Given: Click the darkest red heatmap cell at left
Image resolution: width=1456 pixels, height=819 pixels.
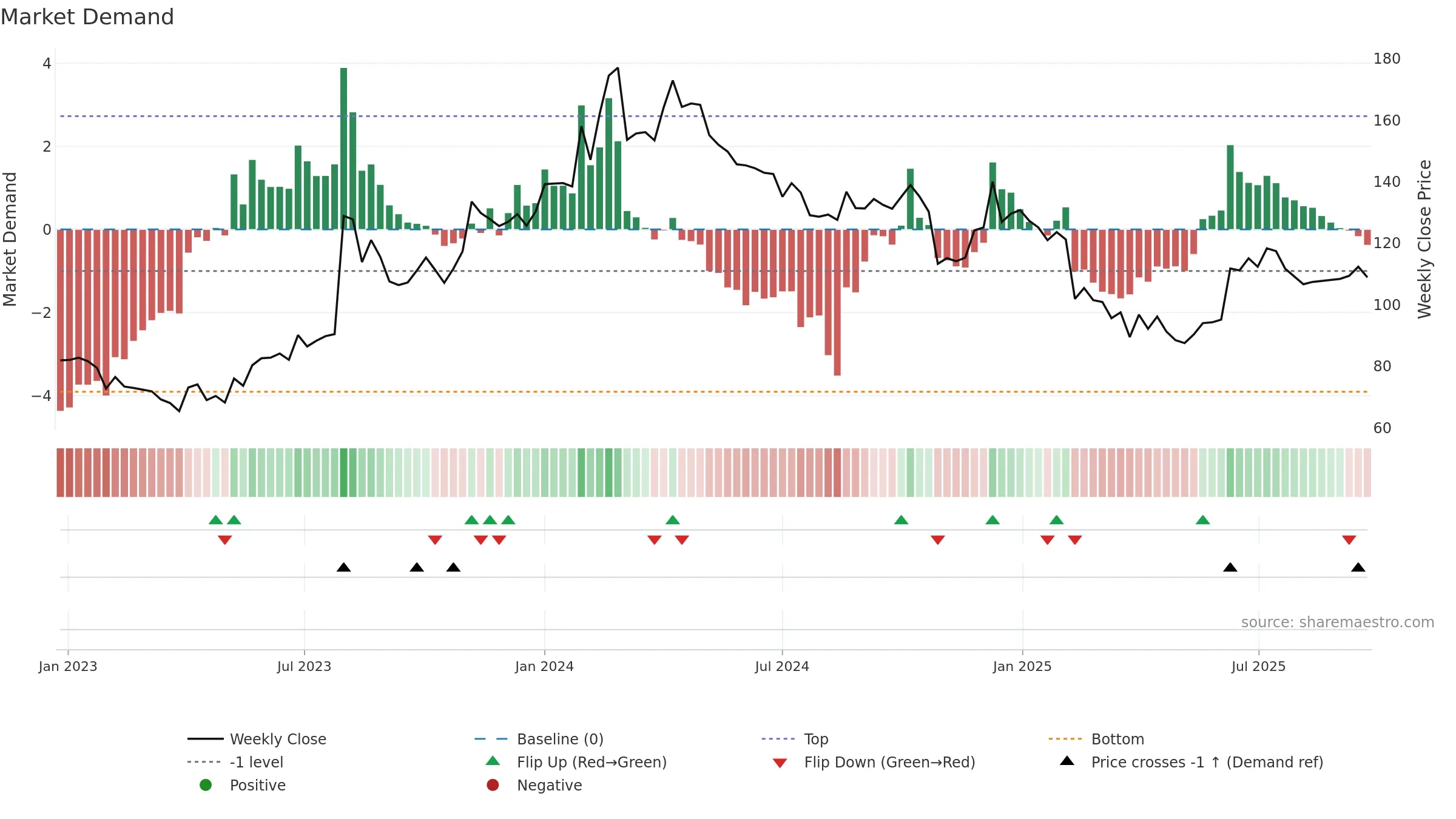Looking at the screenshot, I should 61,473.
